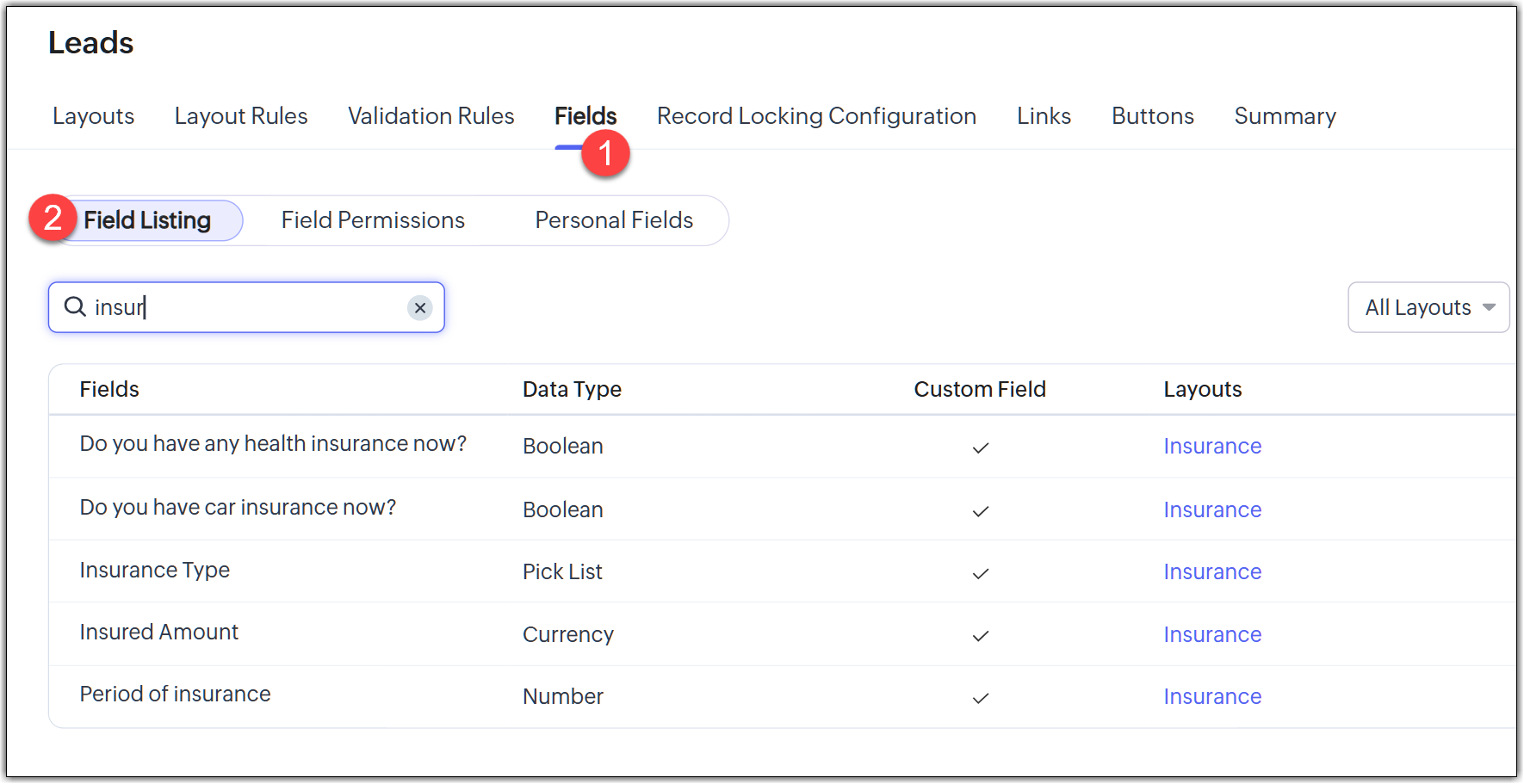The image size is (1524, 784).
Task: Go to Validation Rules tab
Action: click(431, 116)
